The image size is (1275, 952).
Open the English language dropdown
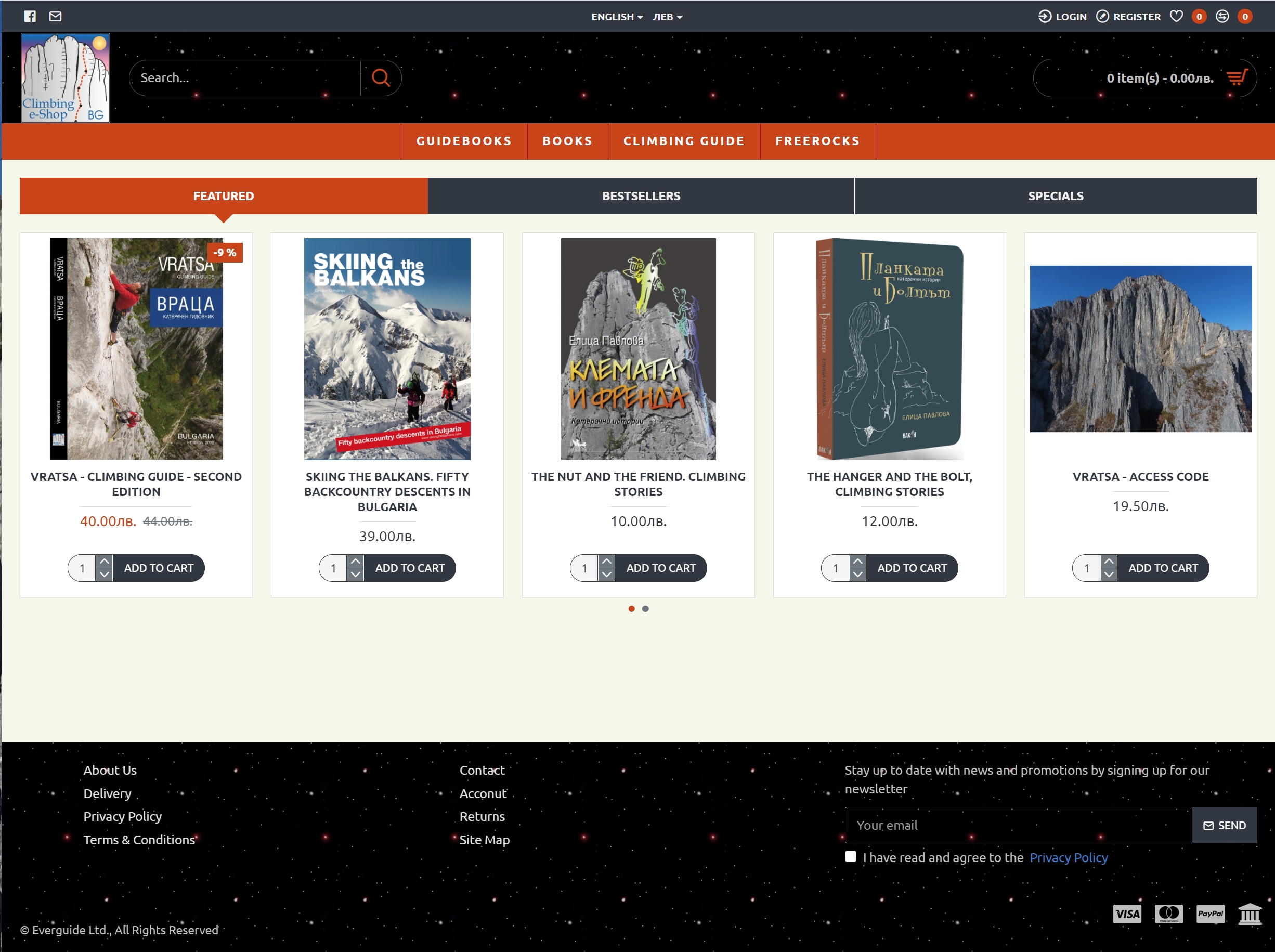click(617, 17)
